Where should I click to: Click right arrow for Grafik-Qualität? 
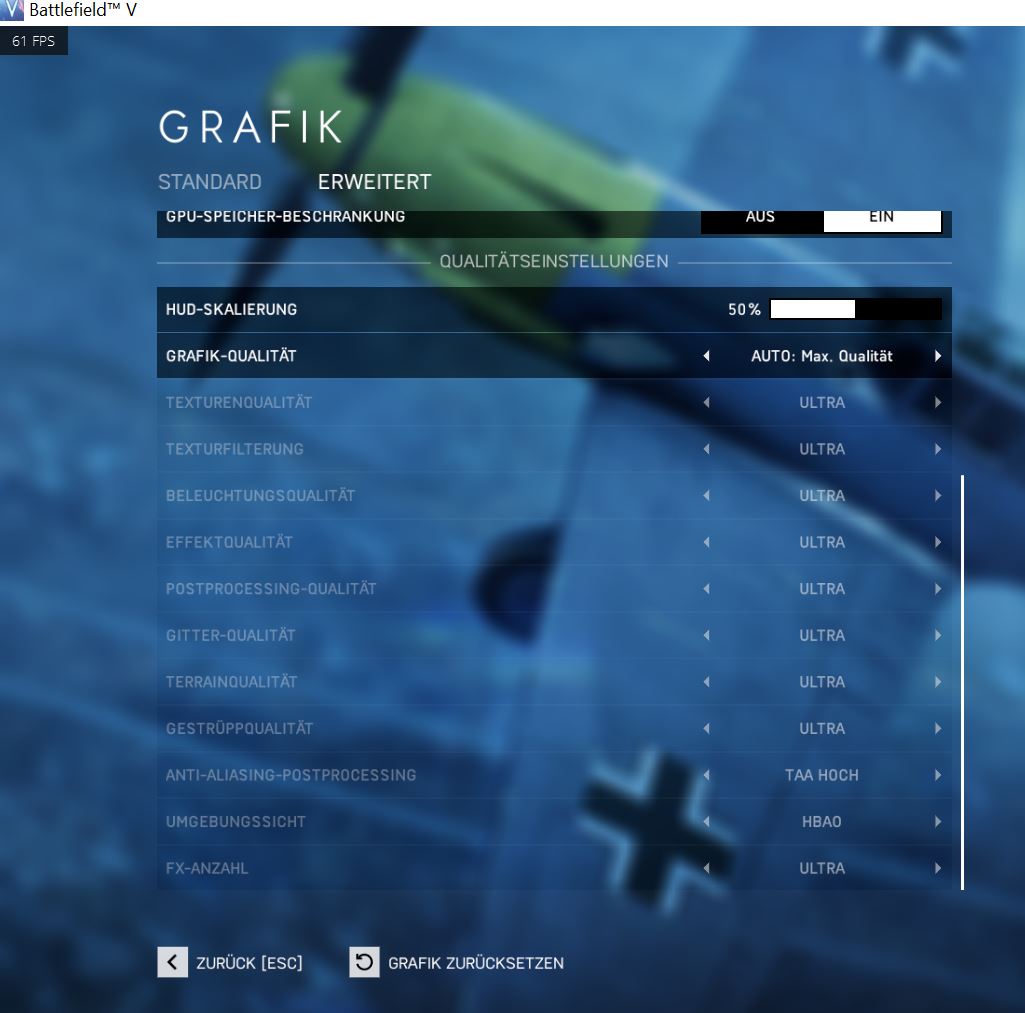point(938,356)
